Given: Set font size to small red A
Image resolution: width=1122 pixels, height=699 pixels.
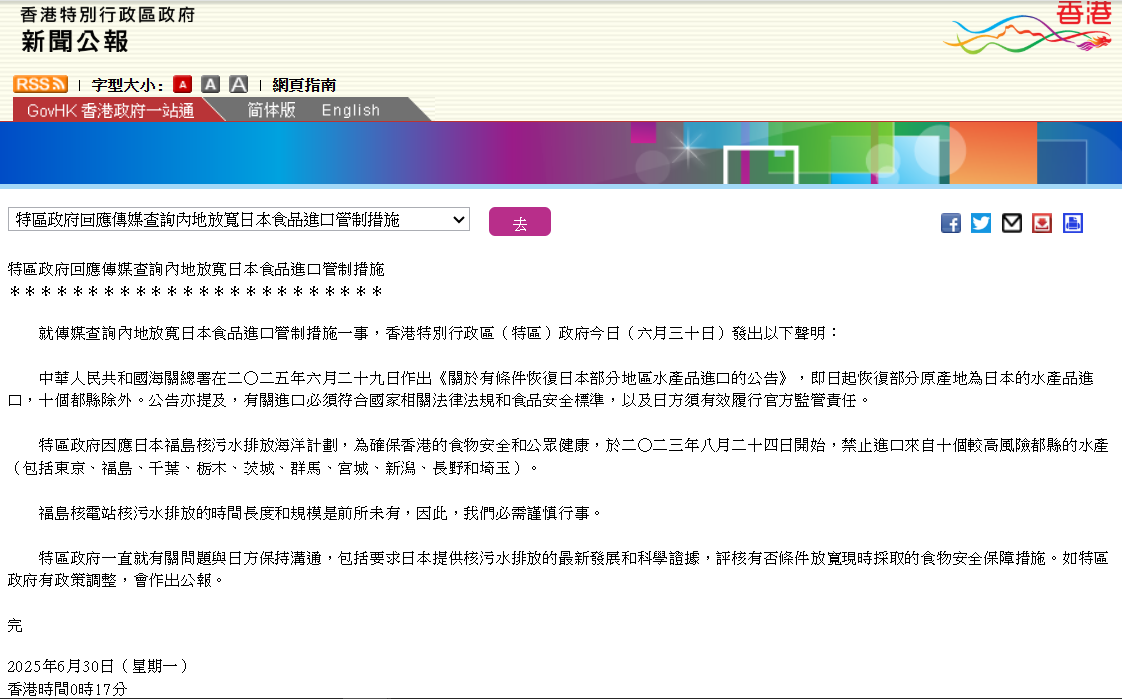Looking at the screenshot, I should pyautogui.click(x=182, y=85).
